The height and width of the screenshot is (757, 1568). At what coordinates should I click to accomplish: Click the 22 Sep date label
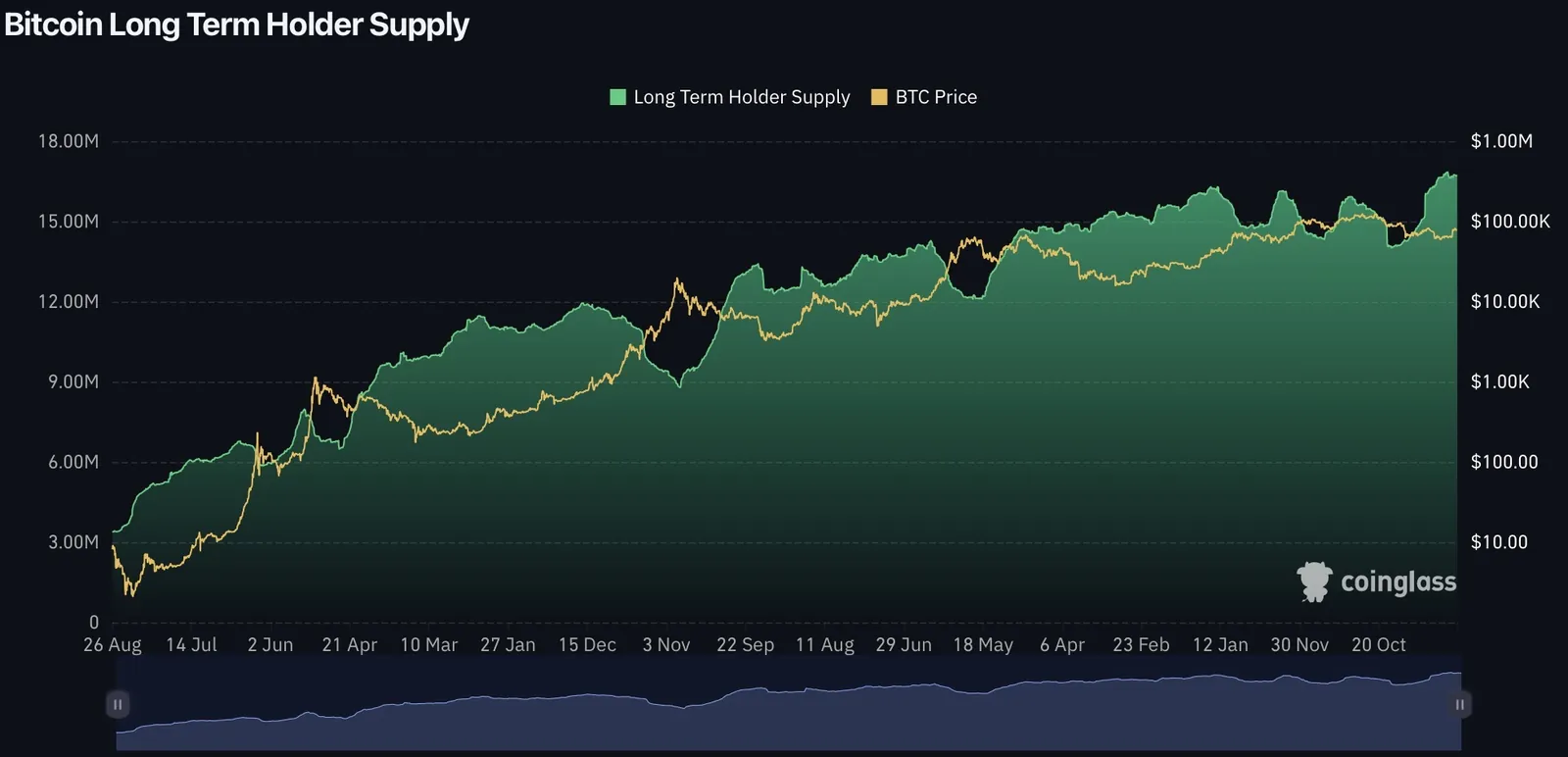coord(745,645)
